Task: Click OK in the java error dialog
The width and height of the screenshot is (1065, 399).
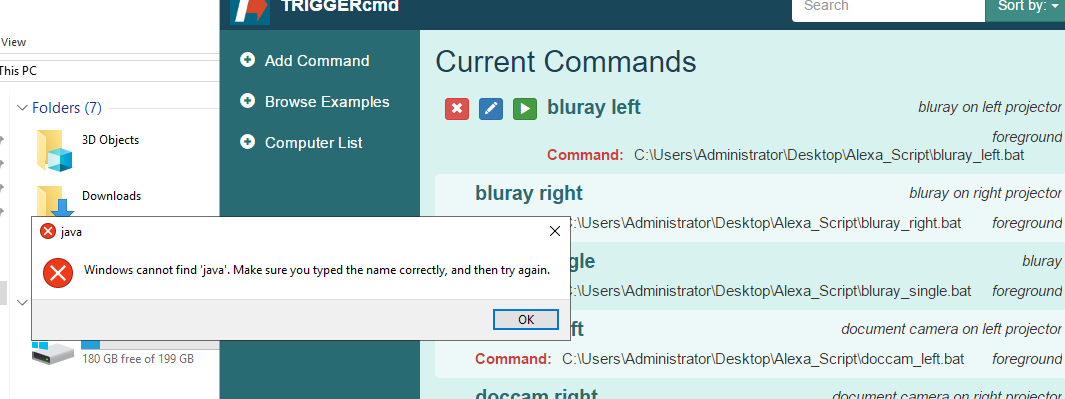Action: click(526, 319)
